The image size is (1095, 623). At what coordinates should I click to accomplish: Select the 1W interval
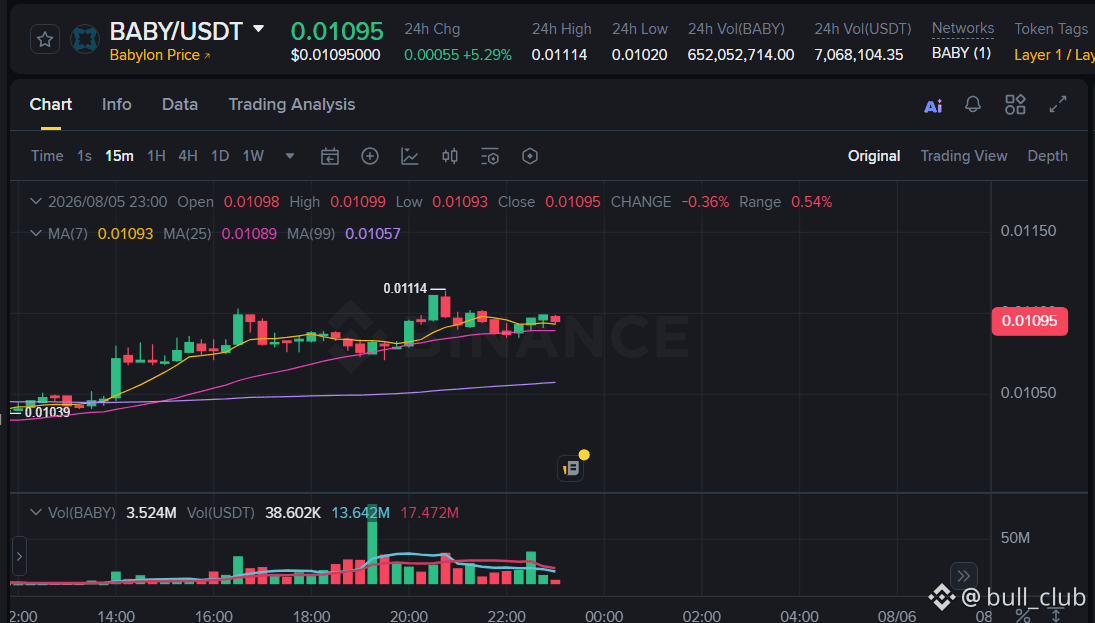click(x=253, y=156)
